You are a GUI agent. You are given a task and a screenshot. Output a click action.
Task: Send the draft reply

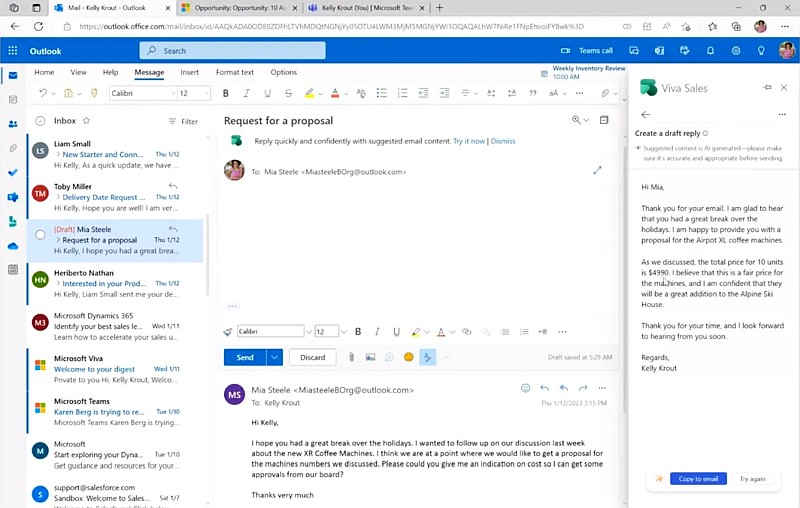tap(245, 357)
